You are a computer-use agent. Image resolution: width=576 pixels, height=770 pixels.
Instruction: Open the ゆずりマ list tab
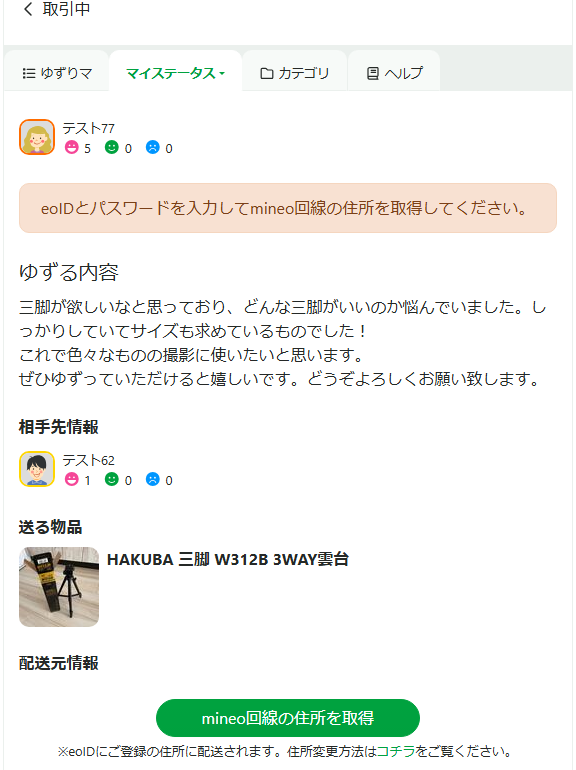click(x=57, y=73)
